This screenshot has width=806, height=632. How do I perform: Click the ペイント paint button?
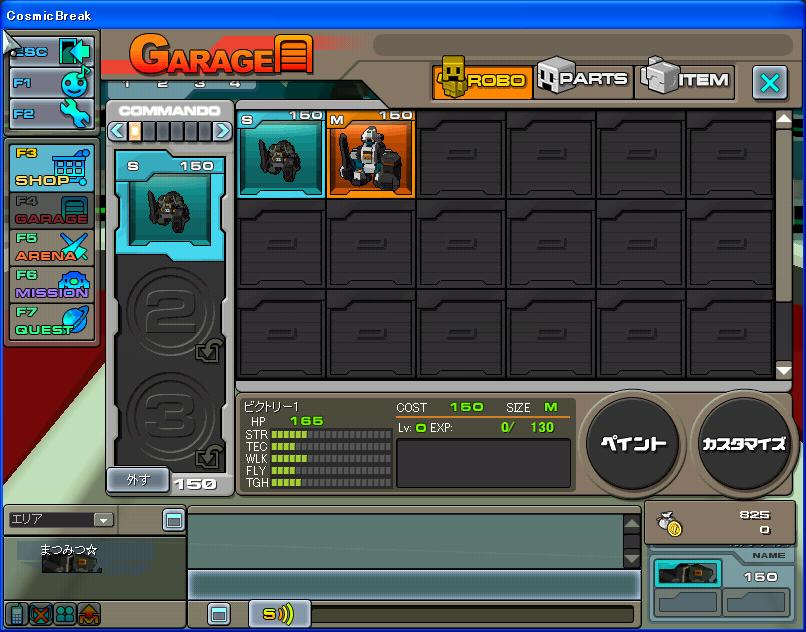coord(633,444)
